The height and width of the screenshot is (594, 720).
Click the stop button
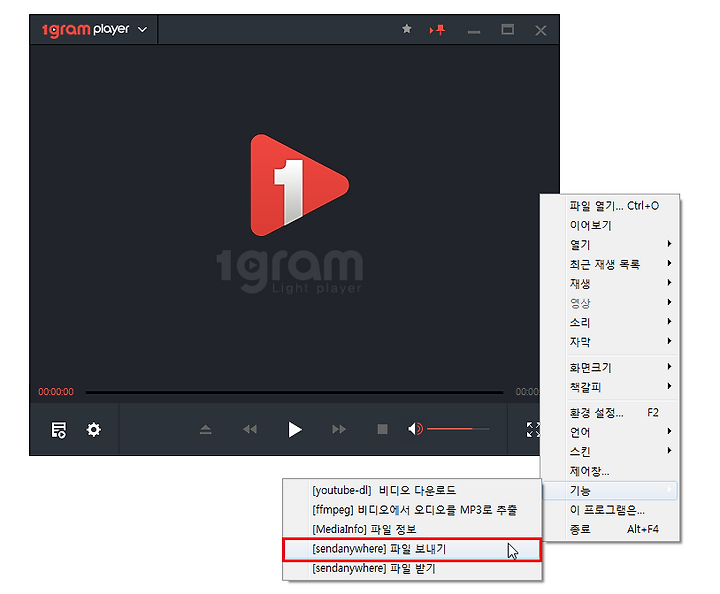click(x=382, y=429)
